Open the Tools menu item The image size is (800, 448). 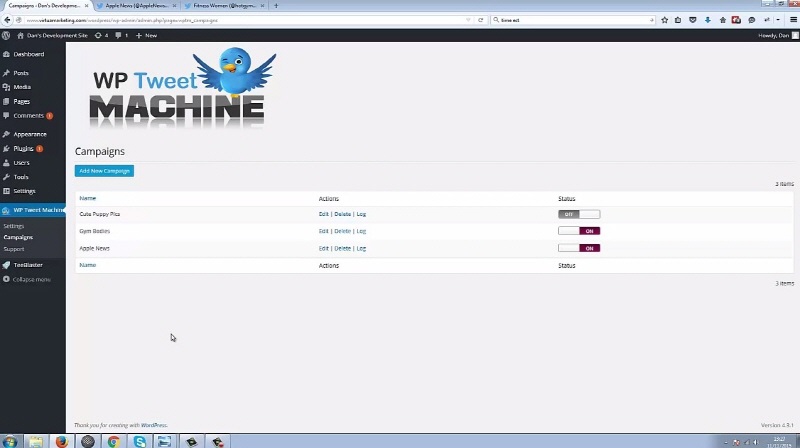pos(21,177)
